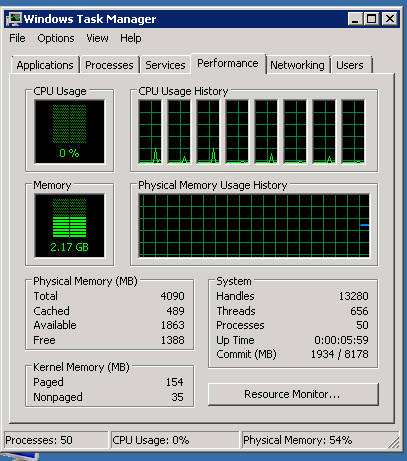Open the Help menu
407x461 pixels.
click(131, 38)
